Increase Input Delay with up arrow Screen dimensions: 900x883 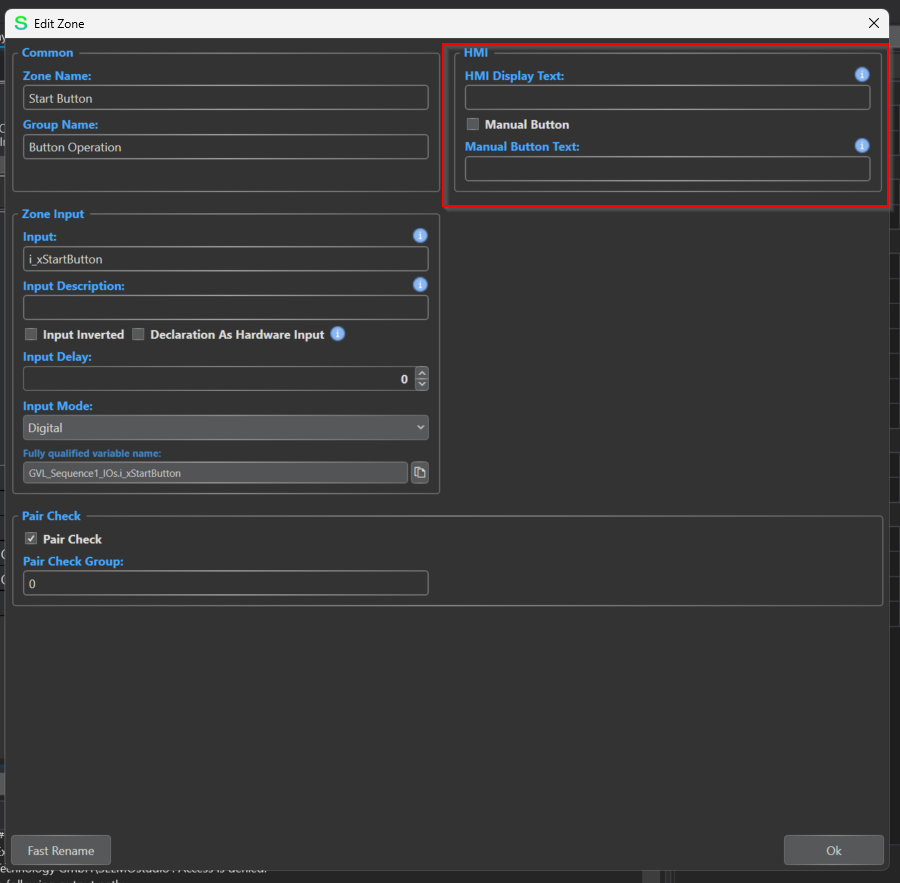[422, 373]
